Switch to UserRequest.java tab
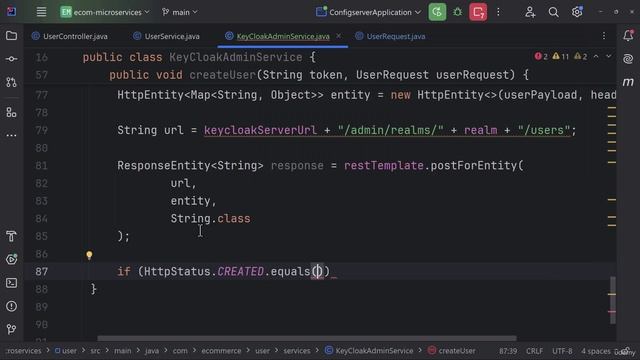The image size is (640, 360). [x=390, y=36]
